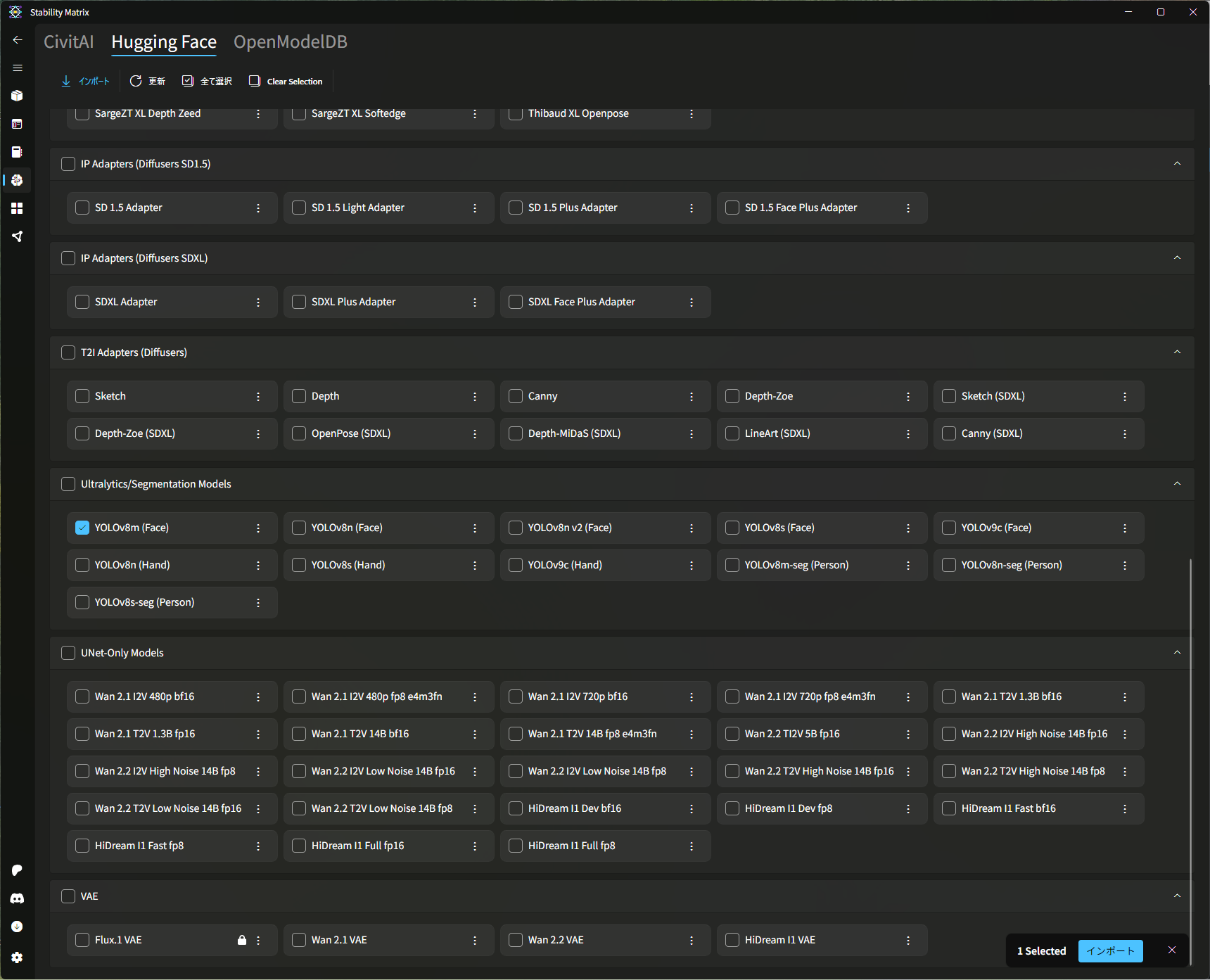Image resolution: width=1210 pixels, height=980 pixels.
Task: Switch to the CivitAI tab
Action: click(x=68, y=42)
